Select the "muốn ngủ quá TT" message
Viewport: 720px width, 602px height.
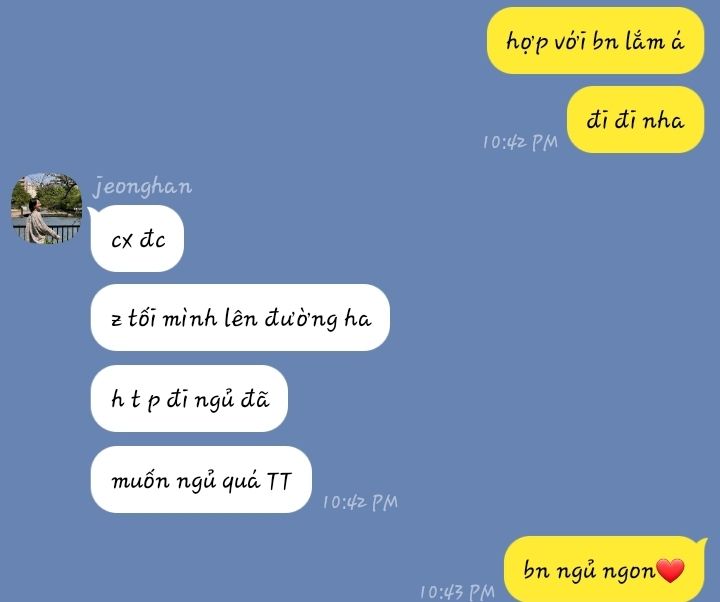click(201, 479)
